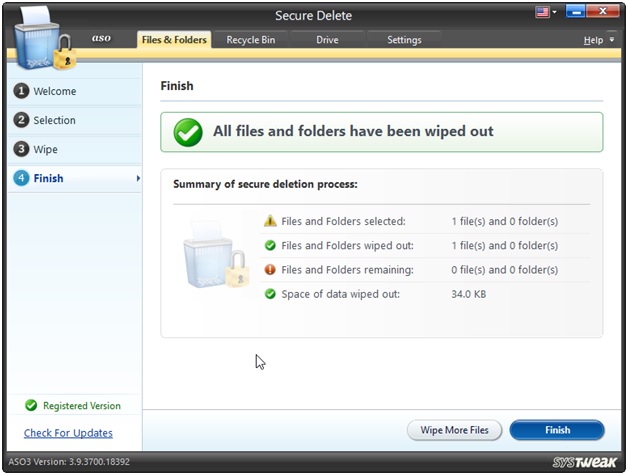Minimize the Secure Delete window
Image resolution: width=628 pixels, height=475 pixels.
tap(576, 12)
